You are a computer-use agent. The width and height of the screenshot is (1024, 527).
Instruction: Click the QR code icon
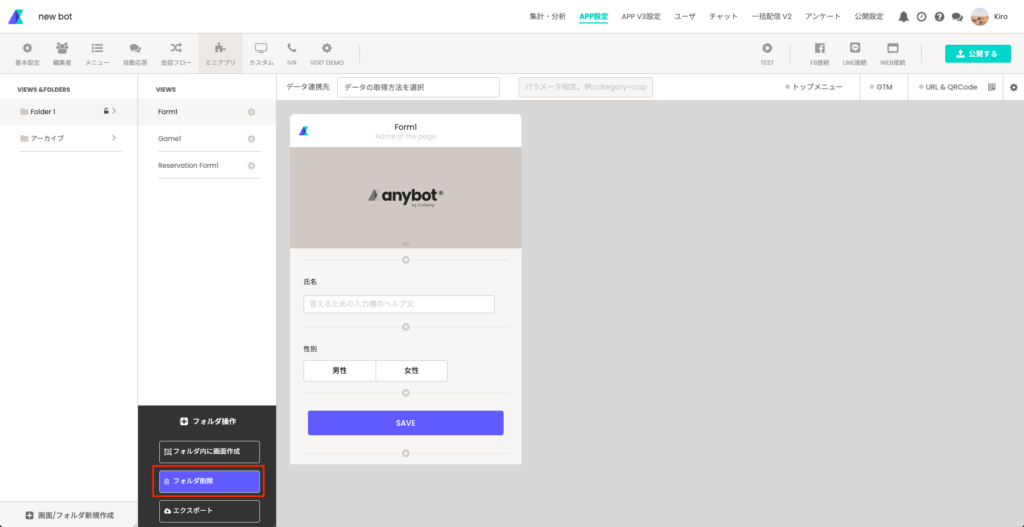click(x=992, y=87)
